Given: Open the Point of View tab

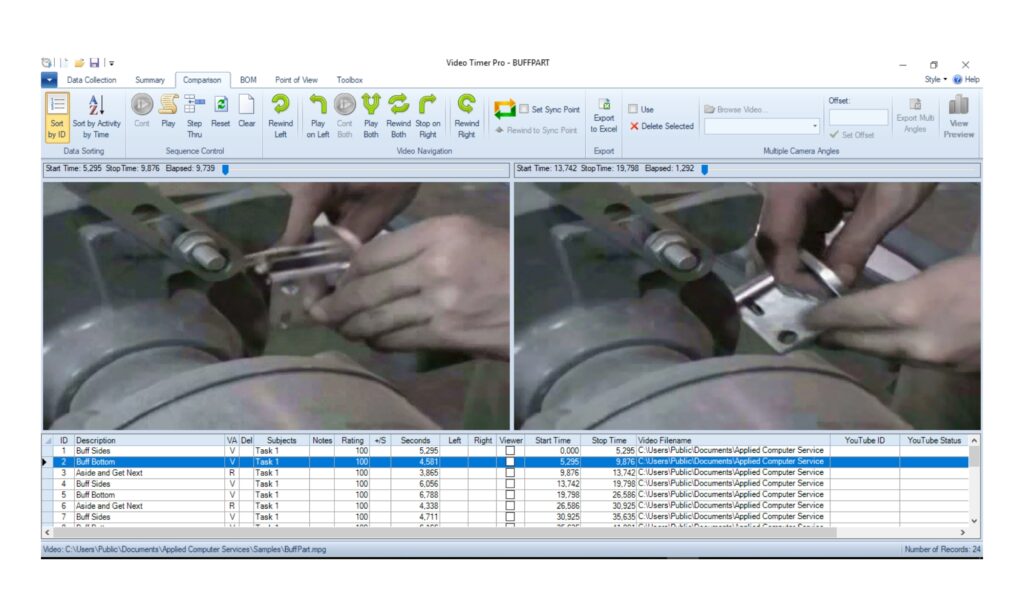Looking at the screenshot, I should [296, 80].
